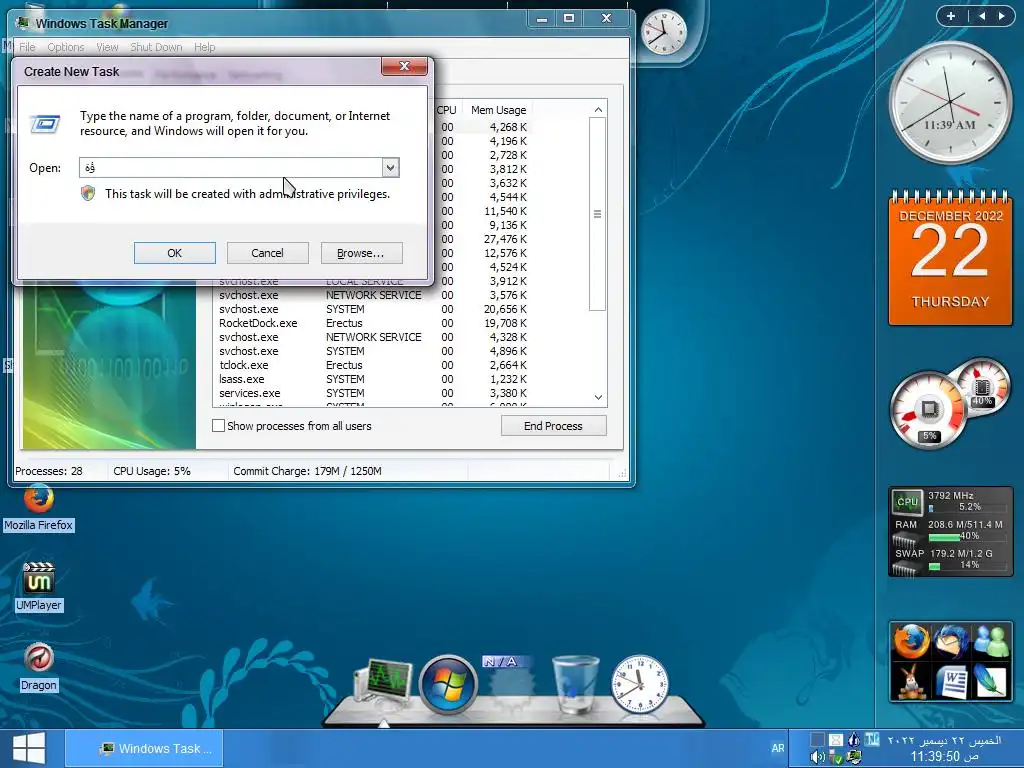The width and height of the screenshot is (1024, 768).
Task: Click the clock icon in RocketDock
Action: coord(640,684)
